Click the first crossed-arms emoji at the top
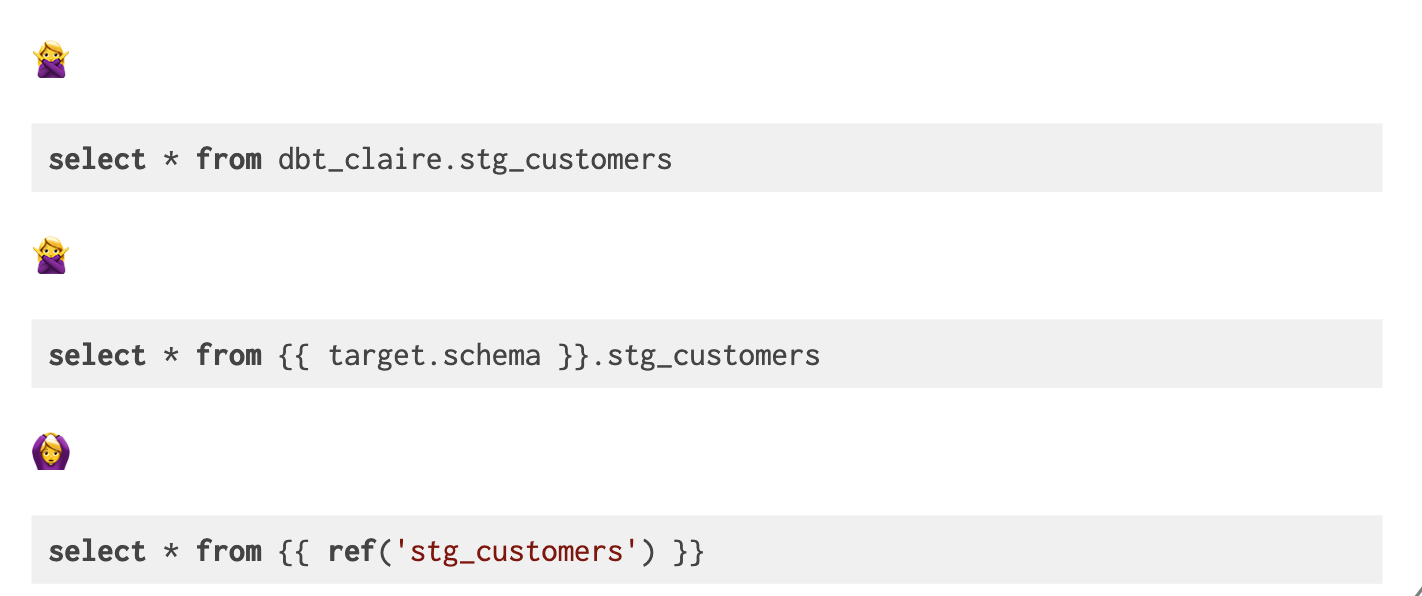The height and width of the screenshot is (596, 1422). tap(51, 60)
